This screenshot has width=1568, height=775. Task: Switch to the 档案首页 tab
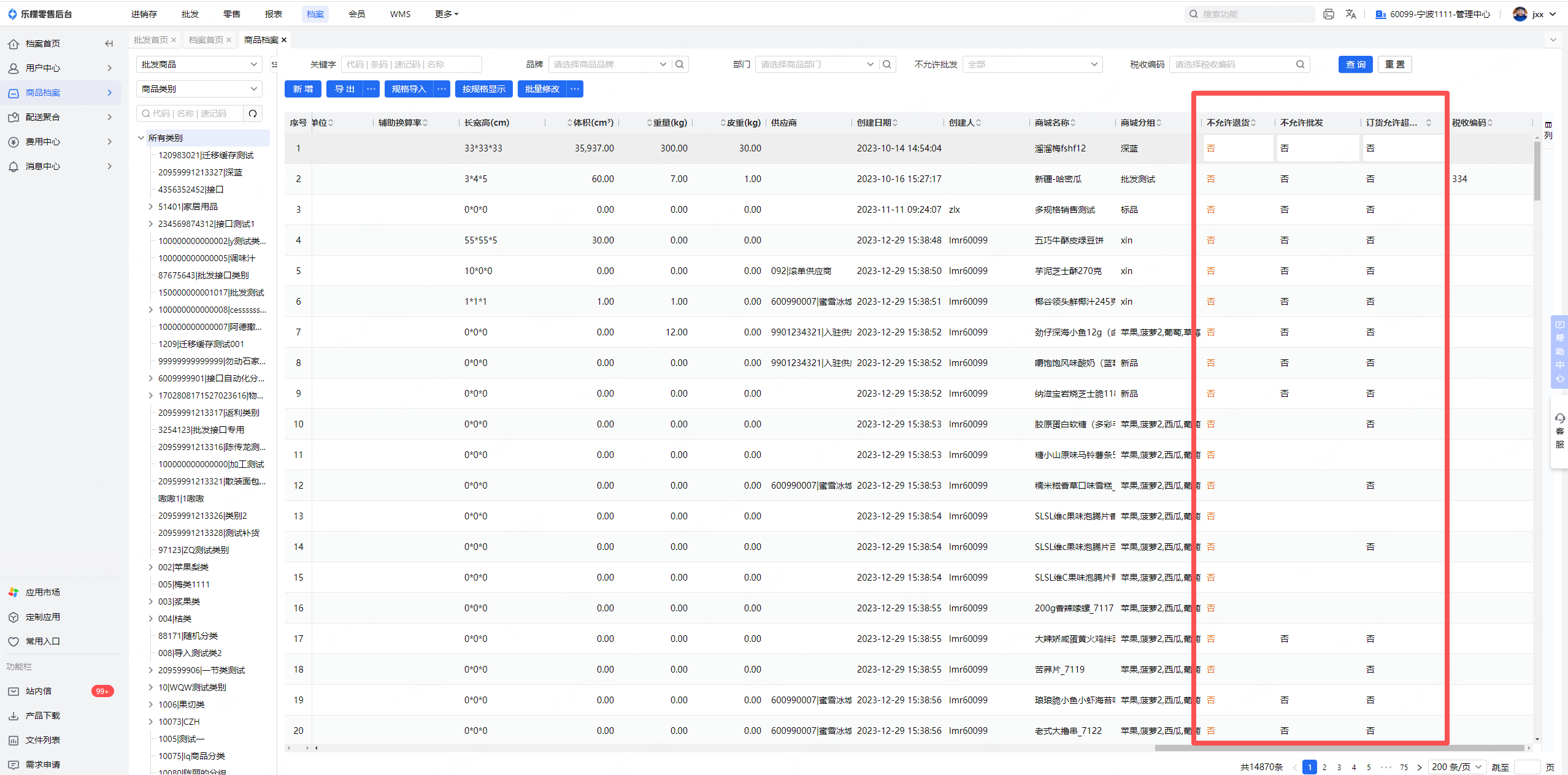tap(206, 40)
